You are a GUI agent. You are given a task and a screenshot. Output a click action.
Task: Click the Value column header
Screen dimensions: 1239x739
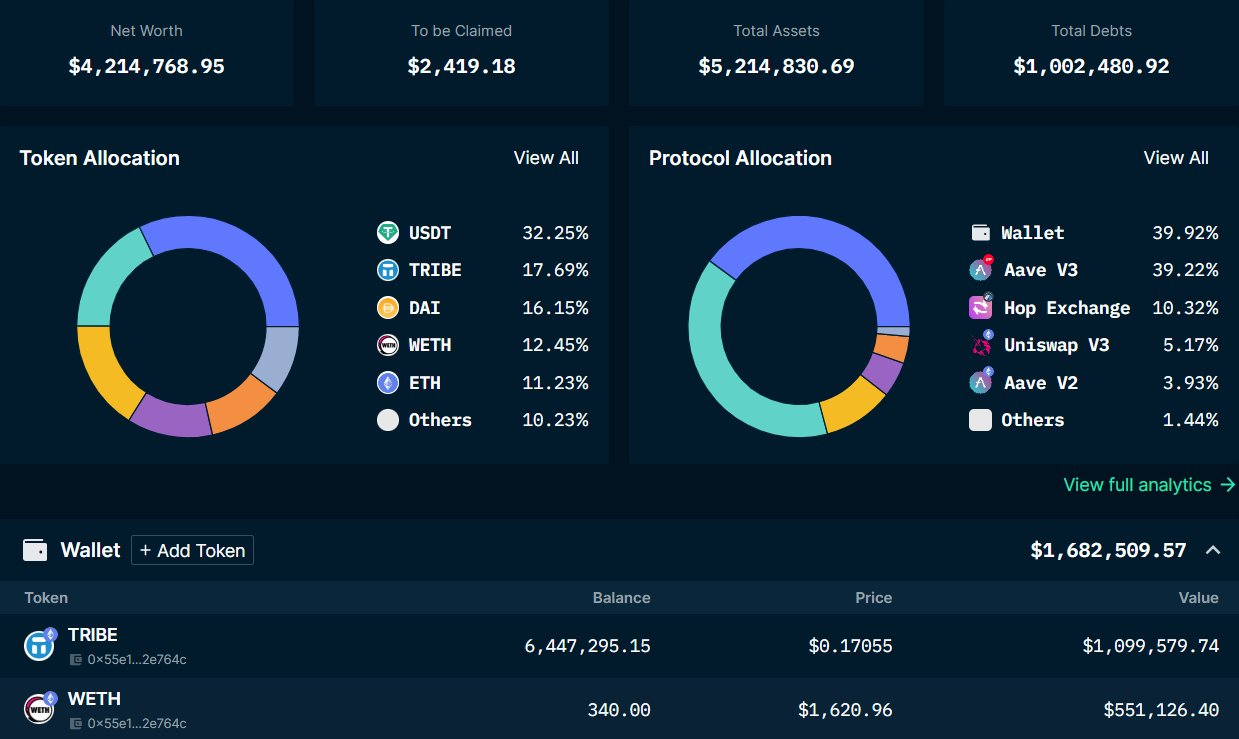1198,598
